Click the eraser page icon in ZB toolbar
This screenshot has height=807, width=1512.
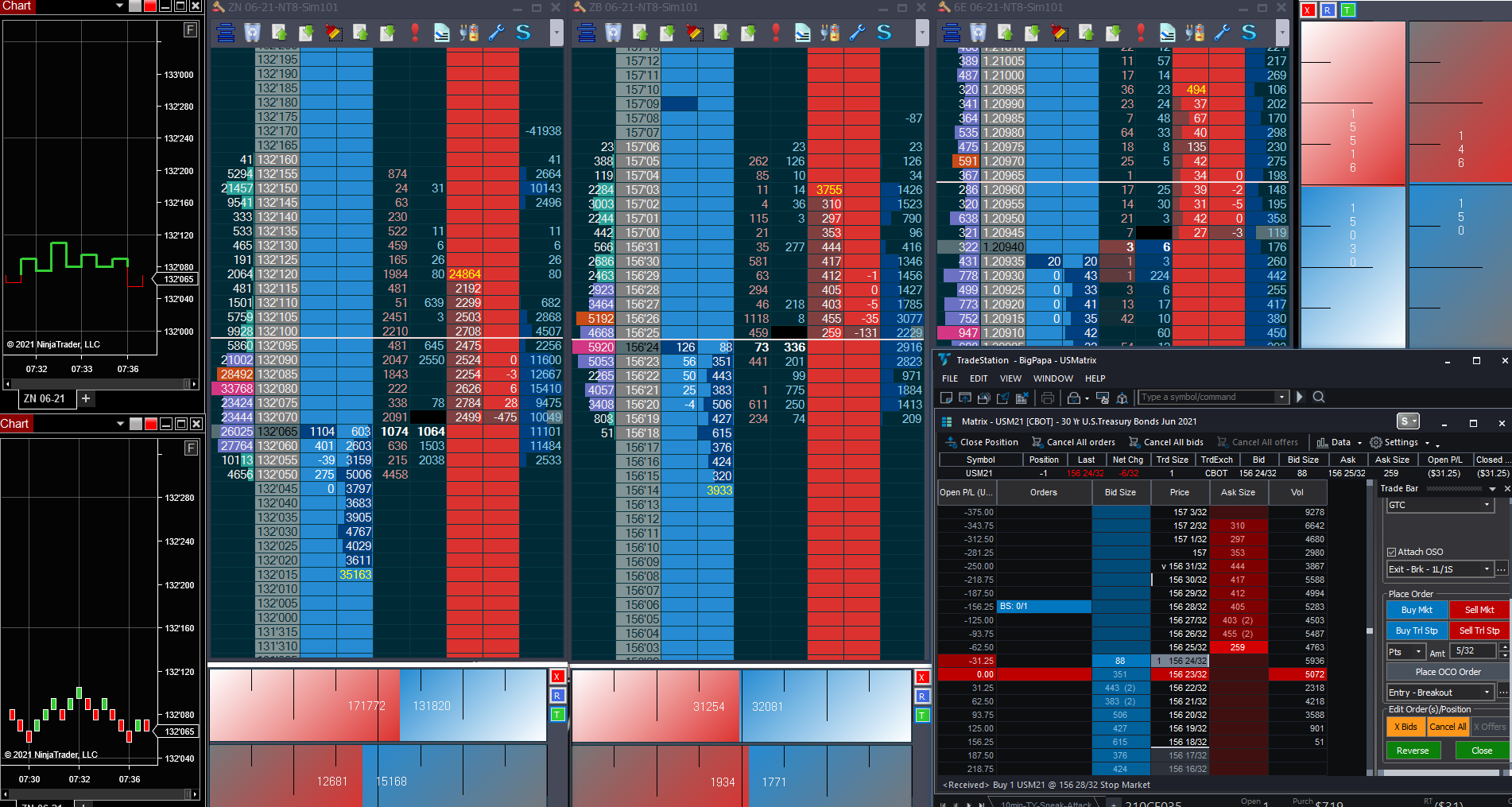(x=803, y=33)
